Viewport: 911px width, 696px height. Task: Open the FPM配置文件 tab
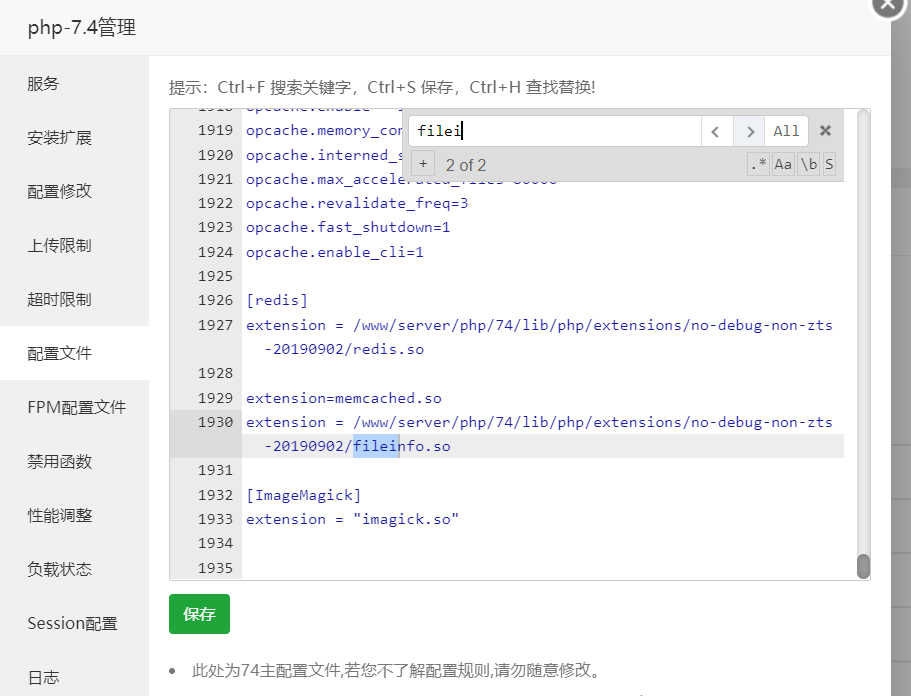[x=74, y=407]
